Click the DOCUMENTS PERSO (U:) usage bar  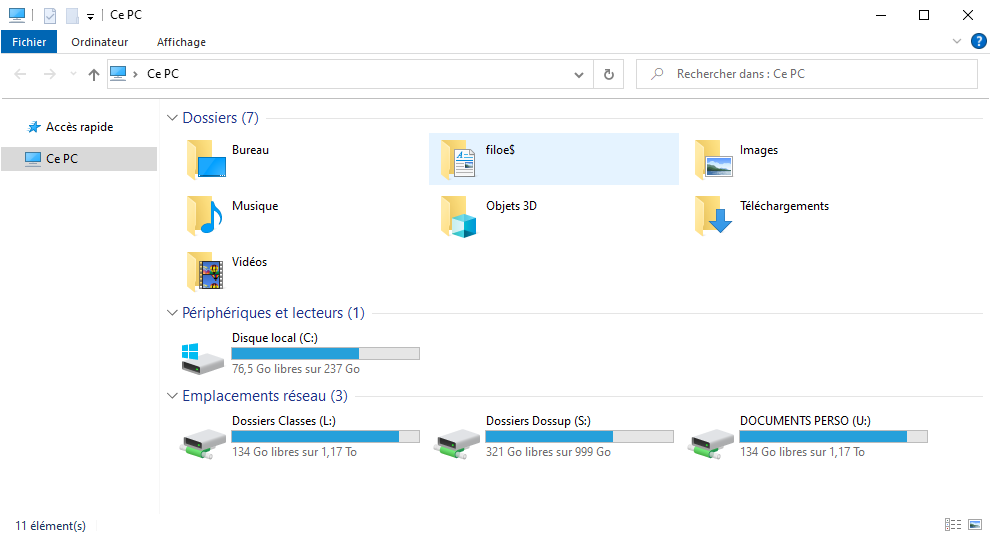click(x=834, y=436)
